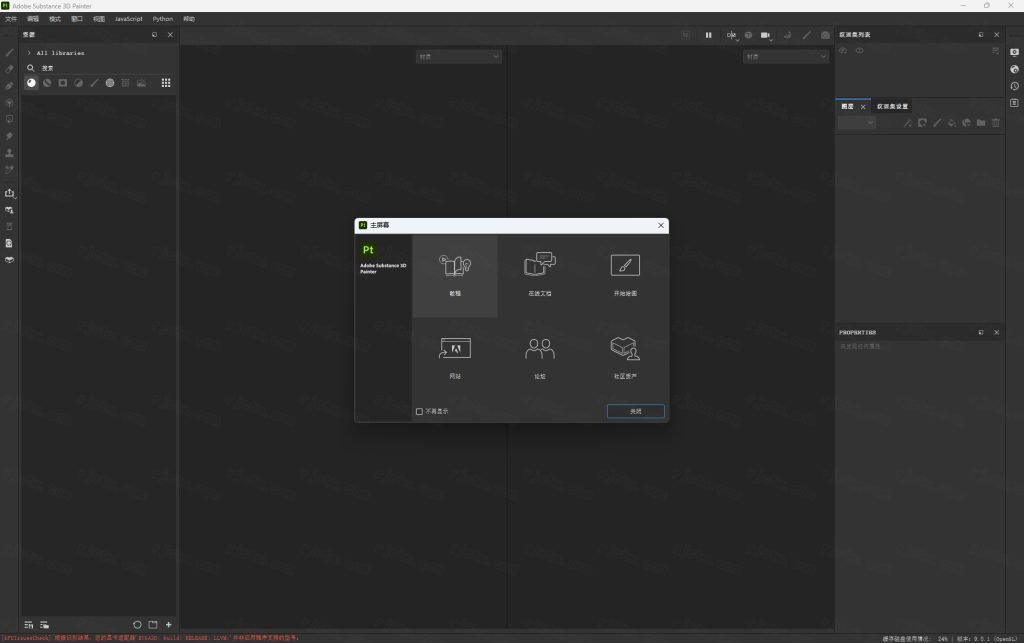Open the 文件 menu
The width and height of the screenshot is (1024, 643).
pos(11,19)
